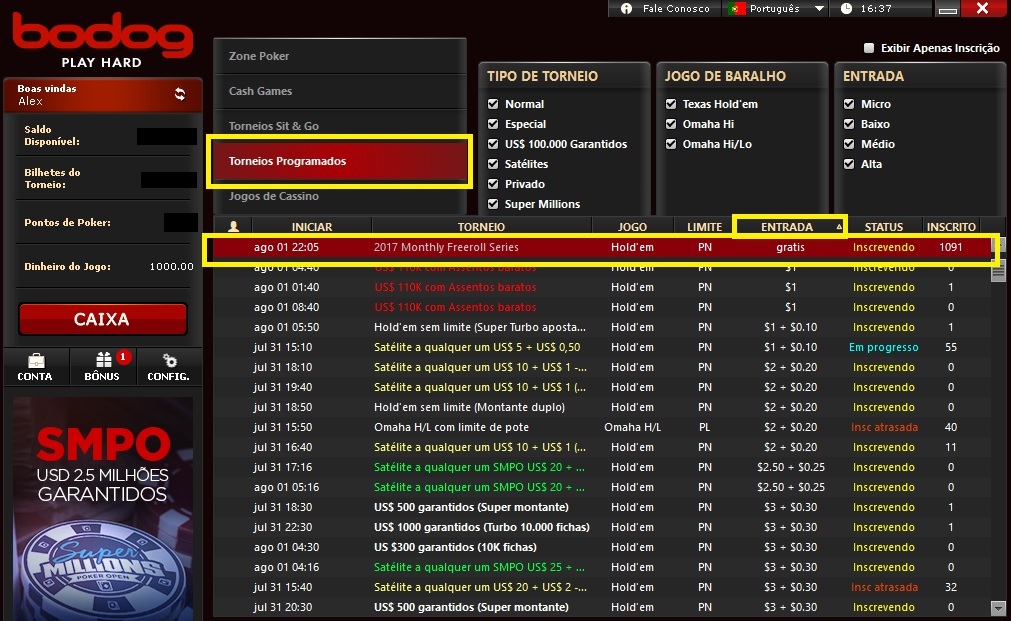This screenshot has width=1011, height=621.
Task: Open the Zone Poker tab
Action: click(340, 56)
